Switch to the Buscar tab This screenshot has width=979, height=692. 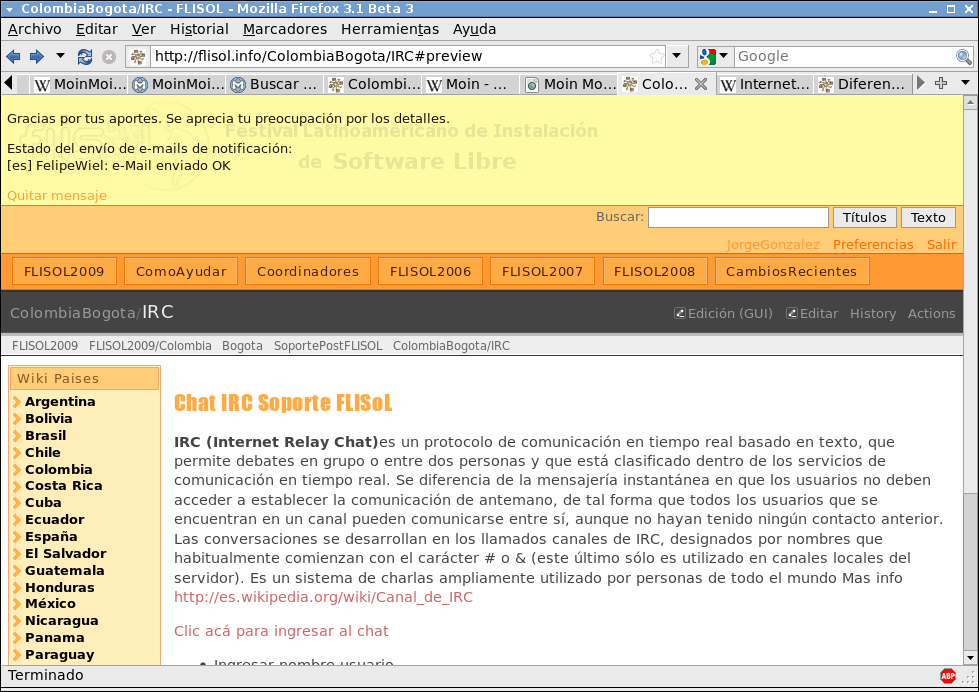275,84
